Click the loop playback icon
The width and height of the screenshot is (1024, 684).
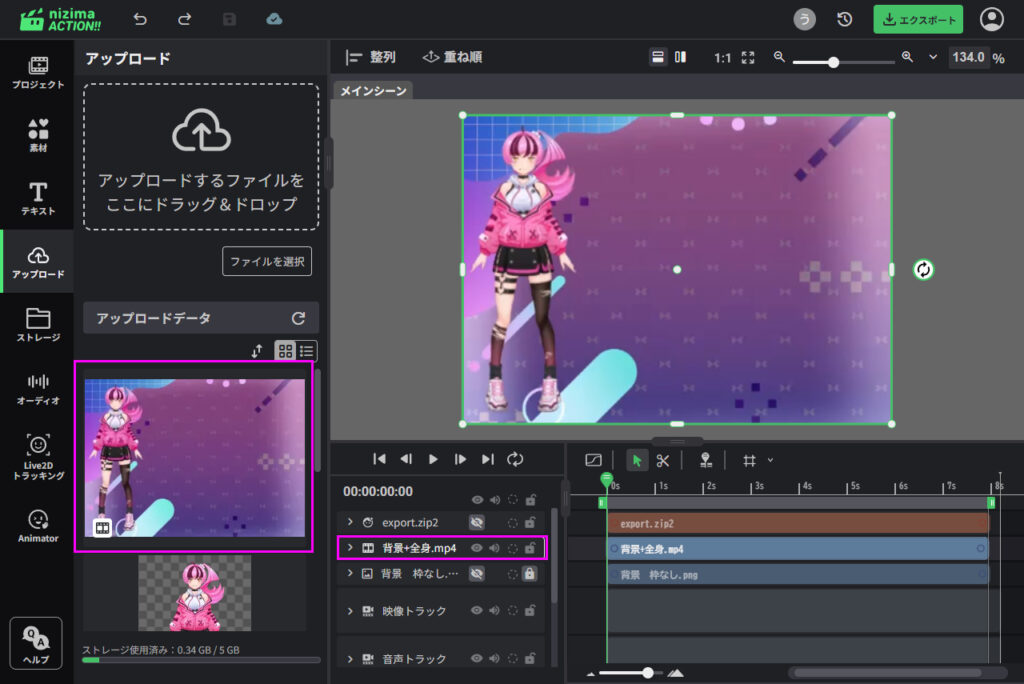click(x=515, y=459)
